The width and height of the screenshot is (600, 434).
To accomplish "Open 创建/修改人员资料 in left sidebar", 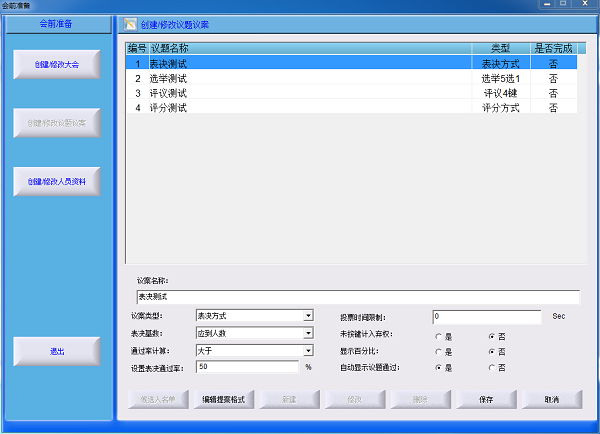I will [x=58, y=181].
